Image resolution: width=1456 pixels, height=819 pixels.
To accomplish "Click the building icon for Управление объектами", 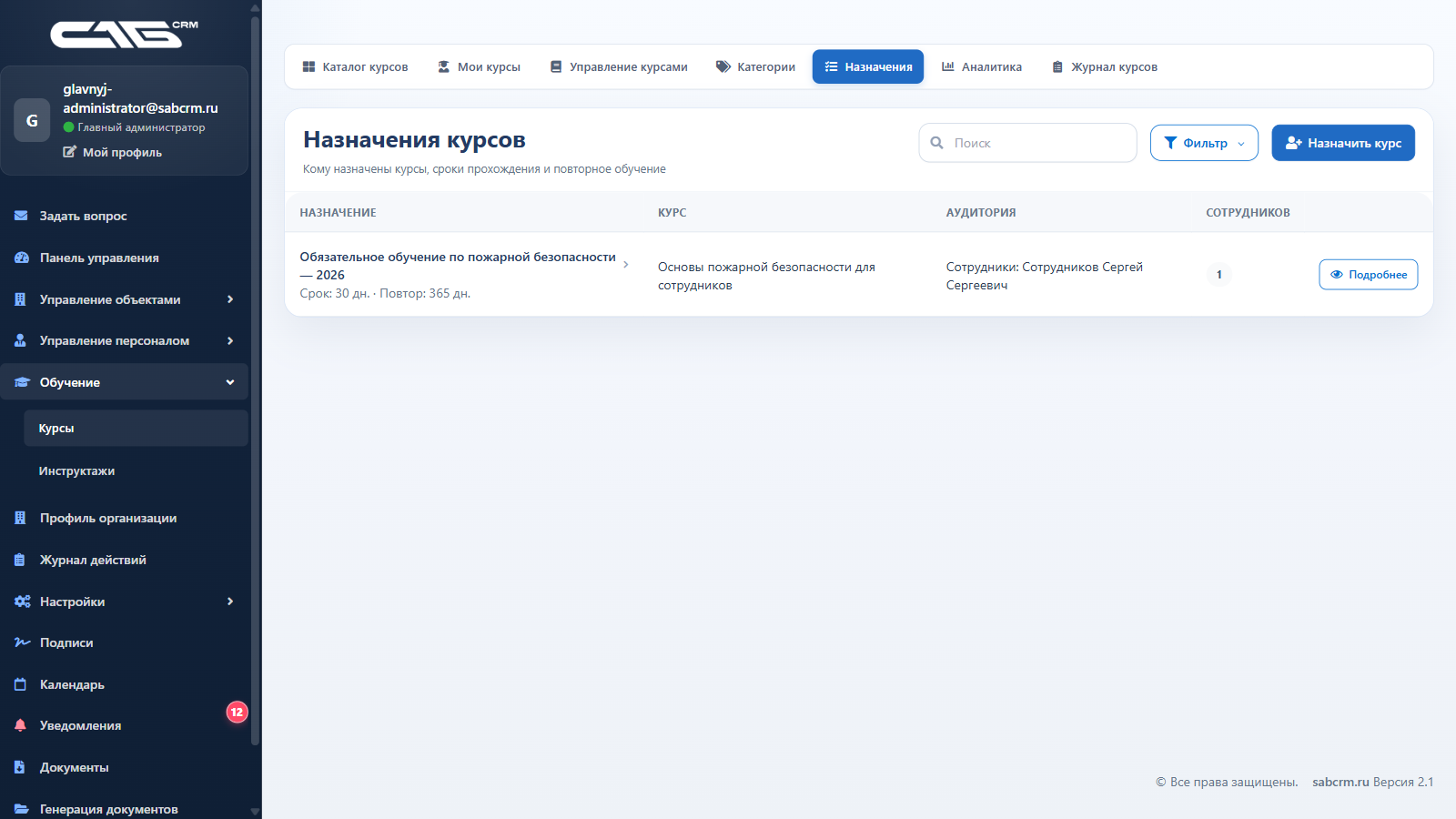I will (x=20, y=299).
